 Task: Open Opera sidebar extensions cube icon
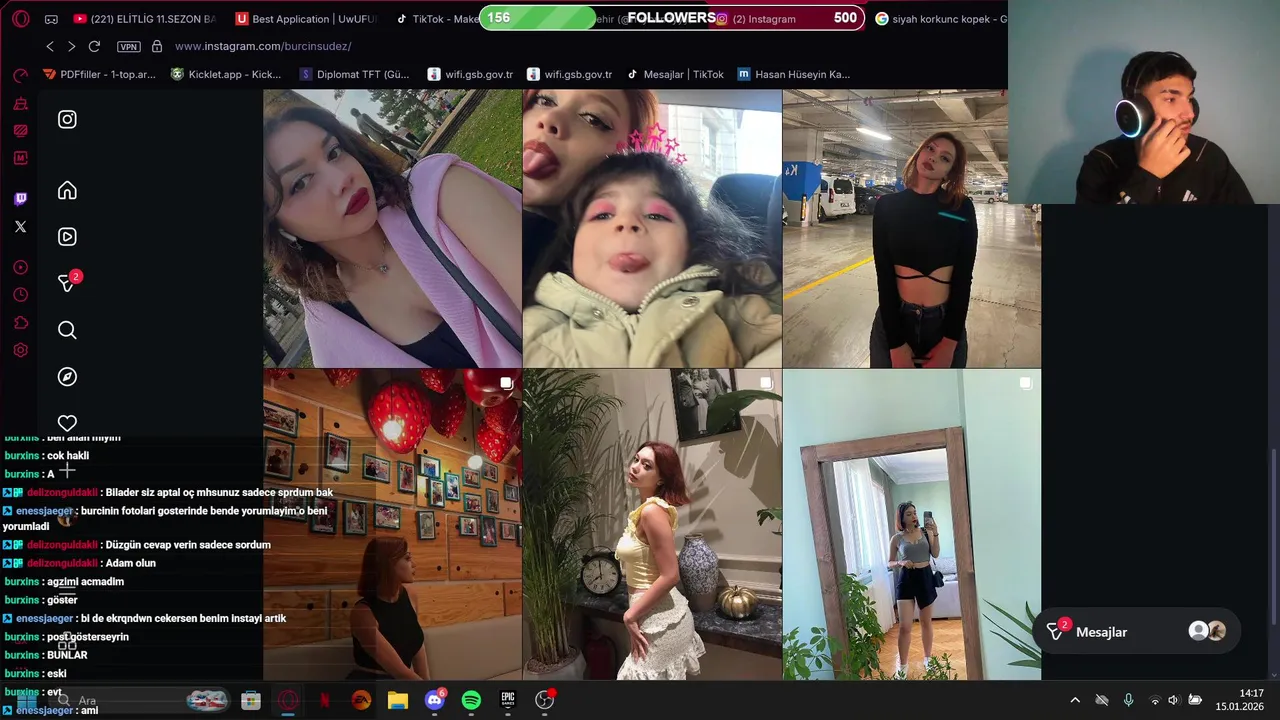pos(20,323)
